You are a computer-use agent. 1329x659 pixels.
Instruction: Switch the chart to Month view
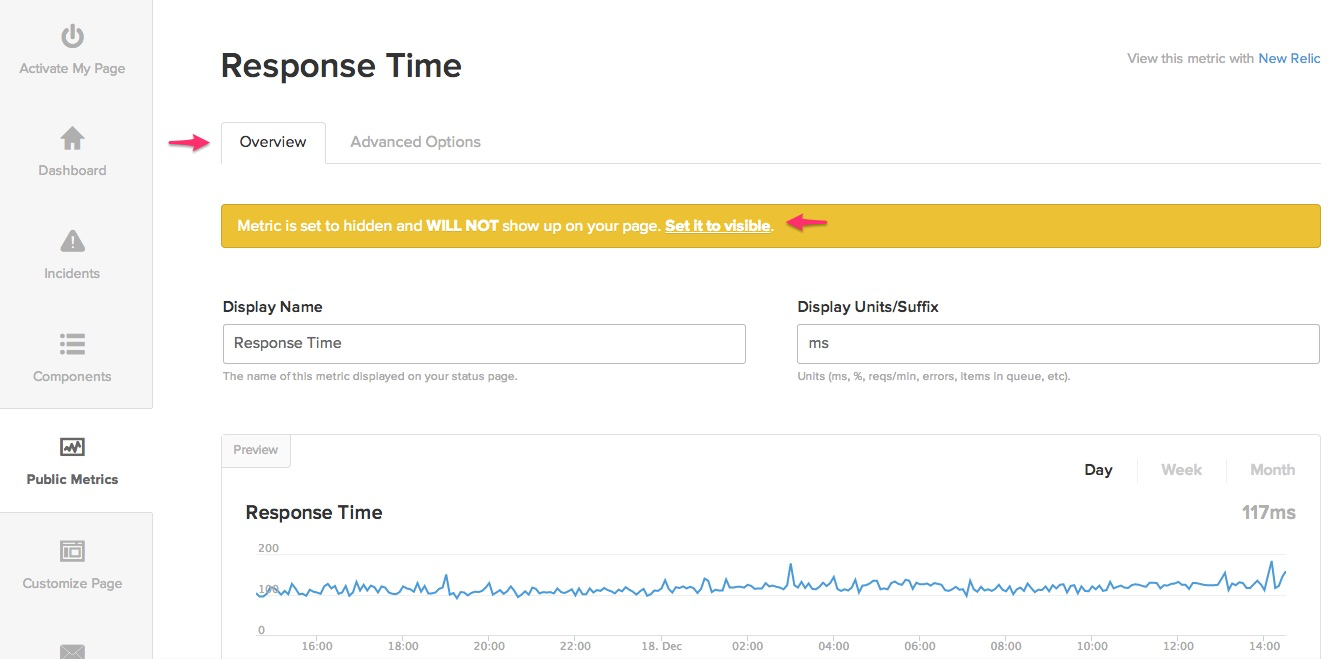tap(1272, 470)
